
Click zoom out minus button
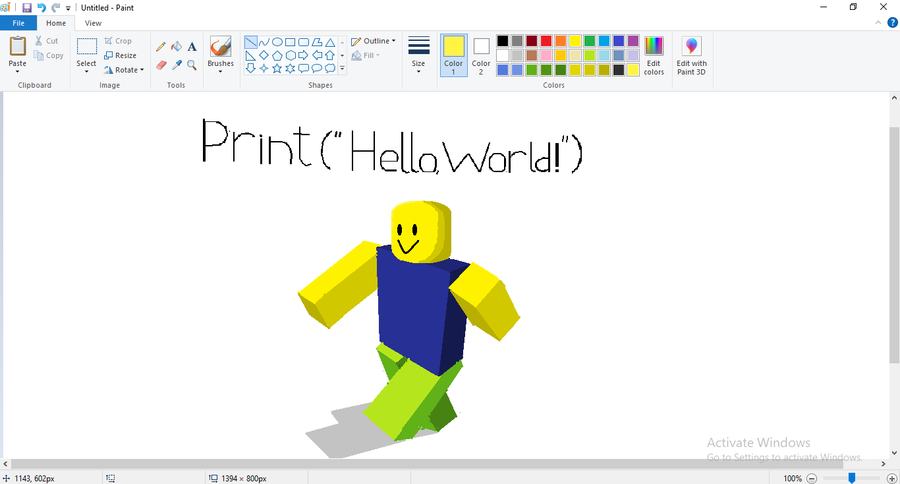(x=812, y=478)
